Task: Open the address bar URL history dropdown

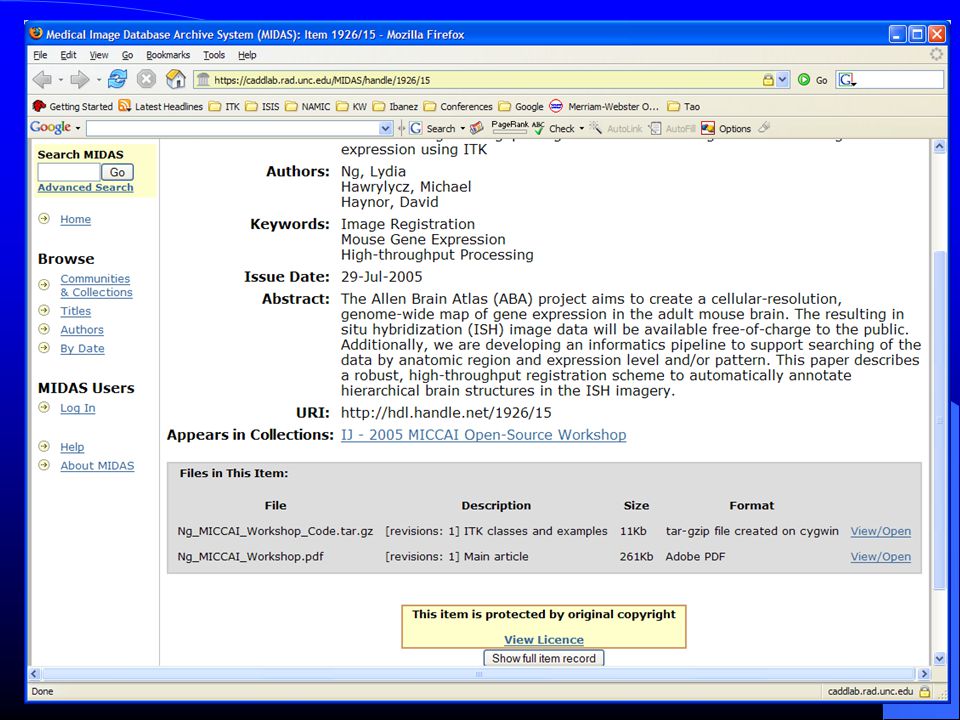Action: pos(782,80)
